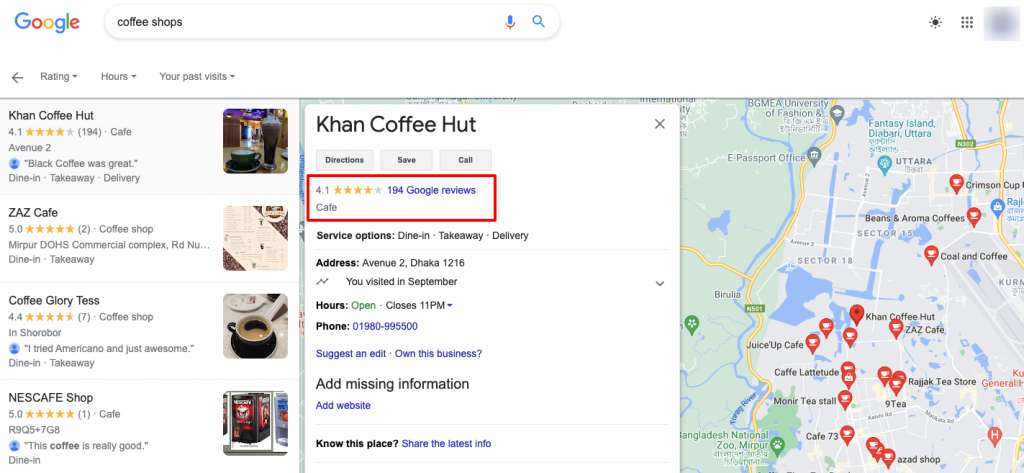The width and height of the screenshot is (1024, 473).
Task: Open the NESCAFE Shop photo thumbnail
Action: (255, 423)
